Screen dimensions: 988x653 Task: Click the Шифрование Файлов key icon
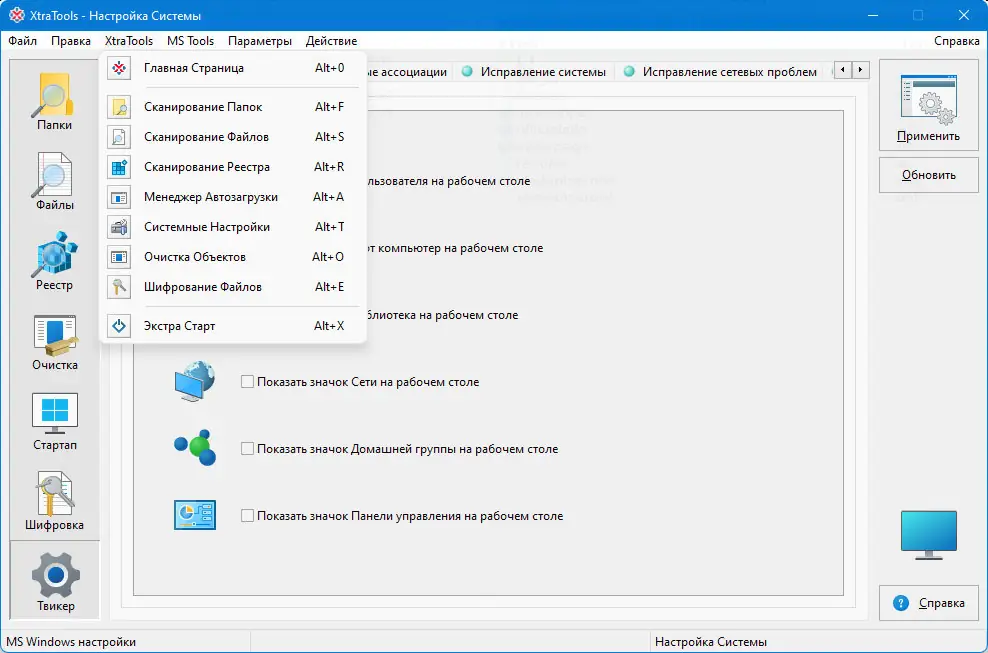(119, 287)
